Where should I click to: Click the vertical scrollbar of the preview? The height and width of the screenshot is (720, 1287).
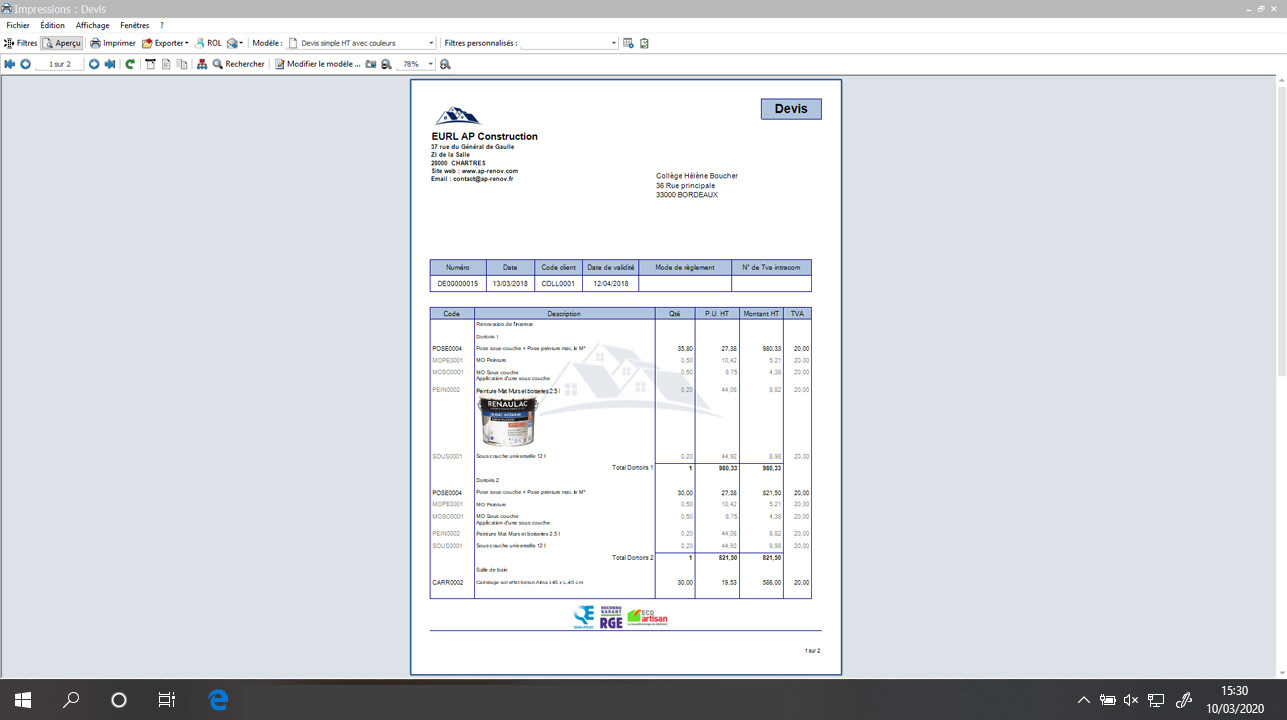pos(1281,230)
